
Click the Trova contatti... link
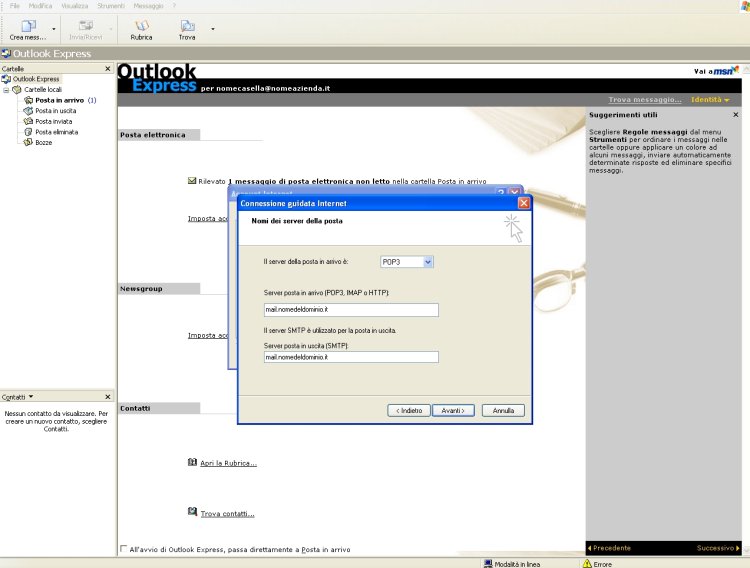point(228,514)
